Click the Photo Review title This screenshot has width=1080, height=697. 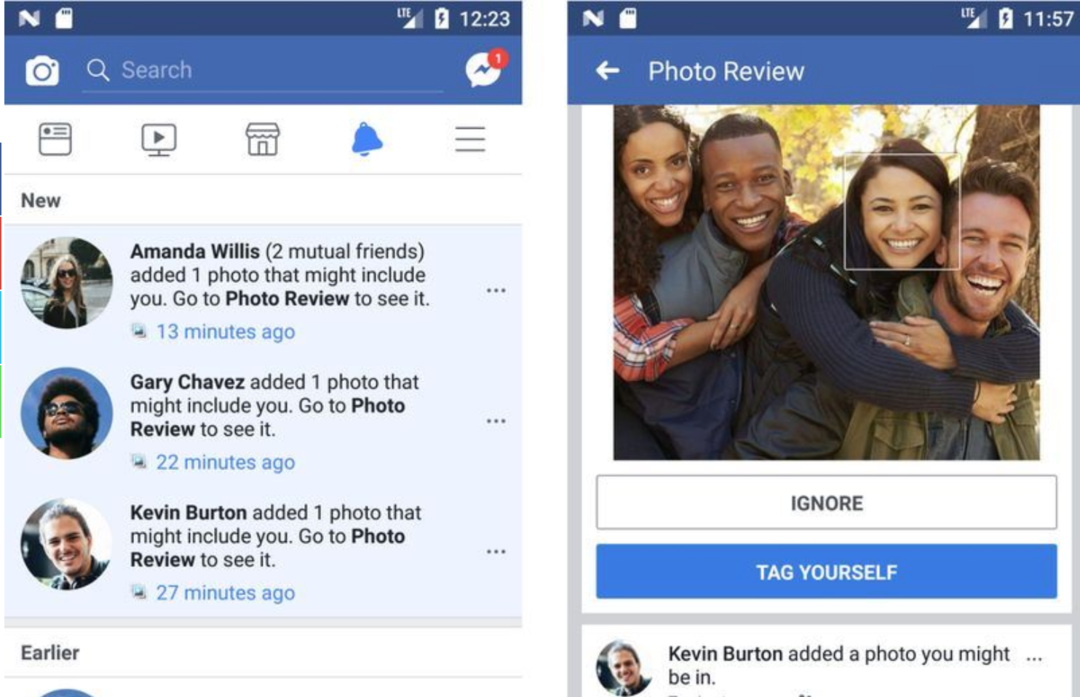coord(726,72)
